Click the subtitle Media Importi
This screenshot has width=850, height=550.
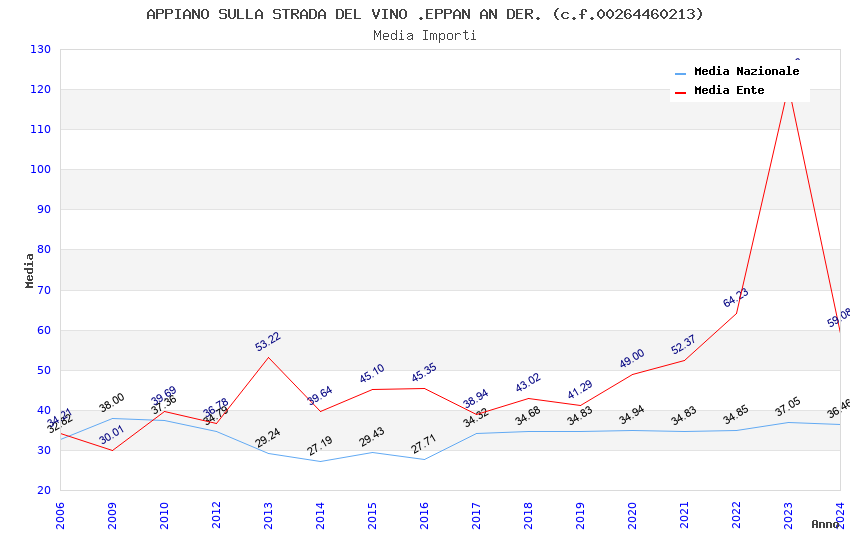click(x=424, y=36)
